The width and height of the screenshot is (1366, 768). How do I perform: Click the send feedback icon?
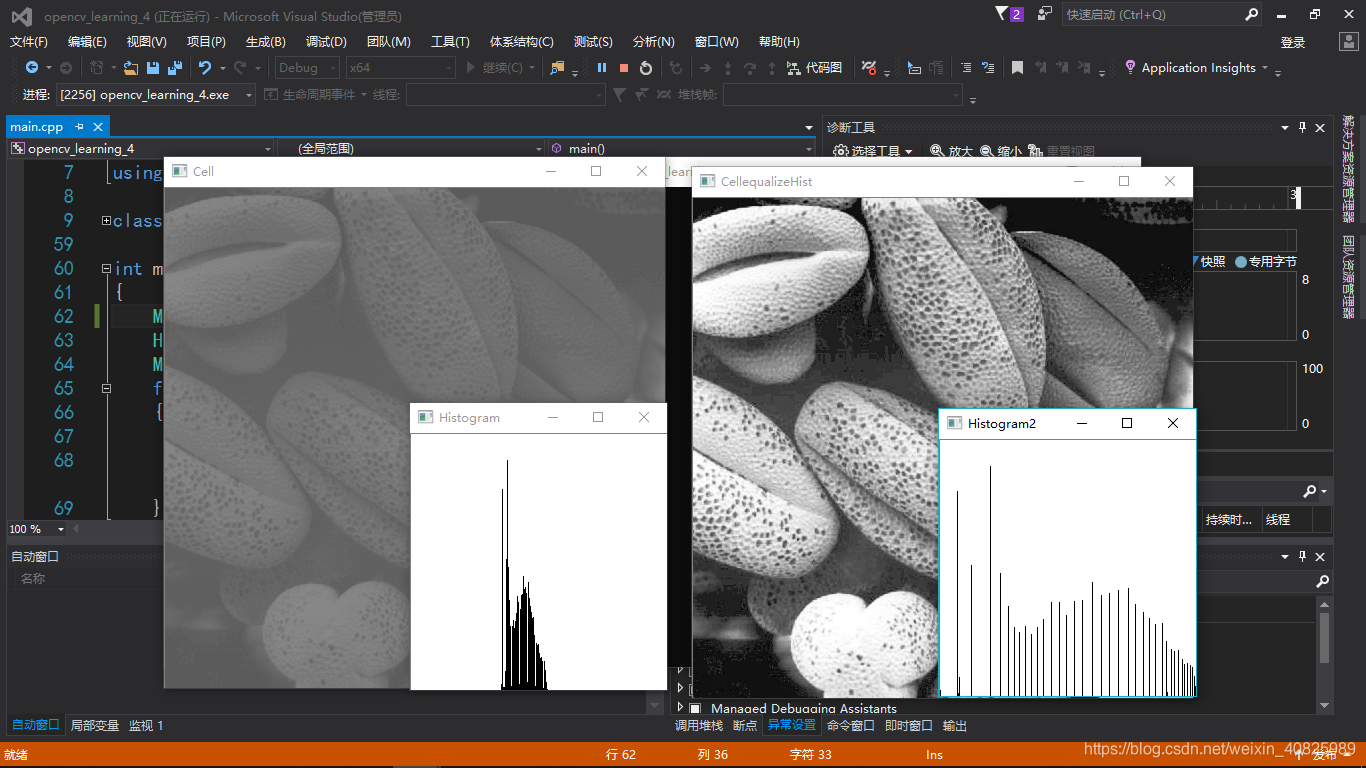coord(1045,14)
